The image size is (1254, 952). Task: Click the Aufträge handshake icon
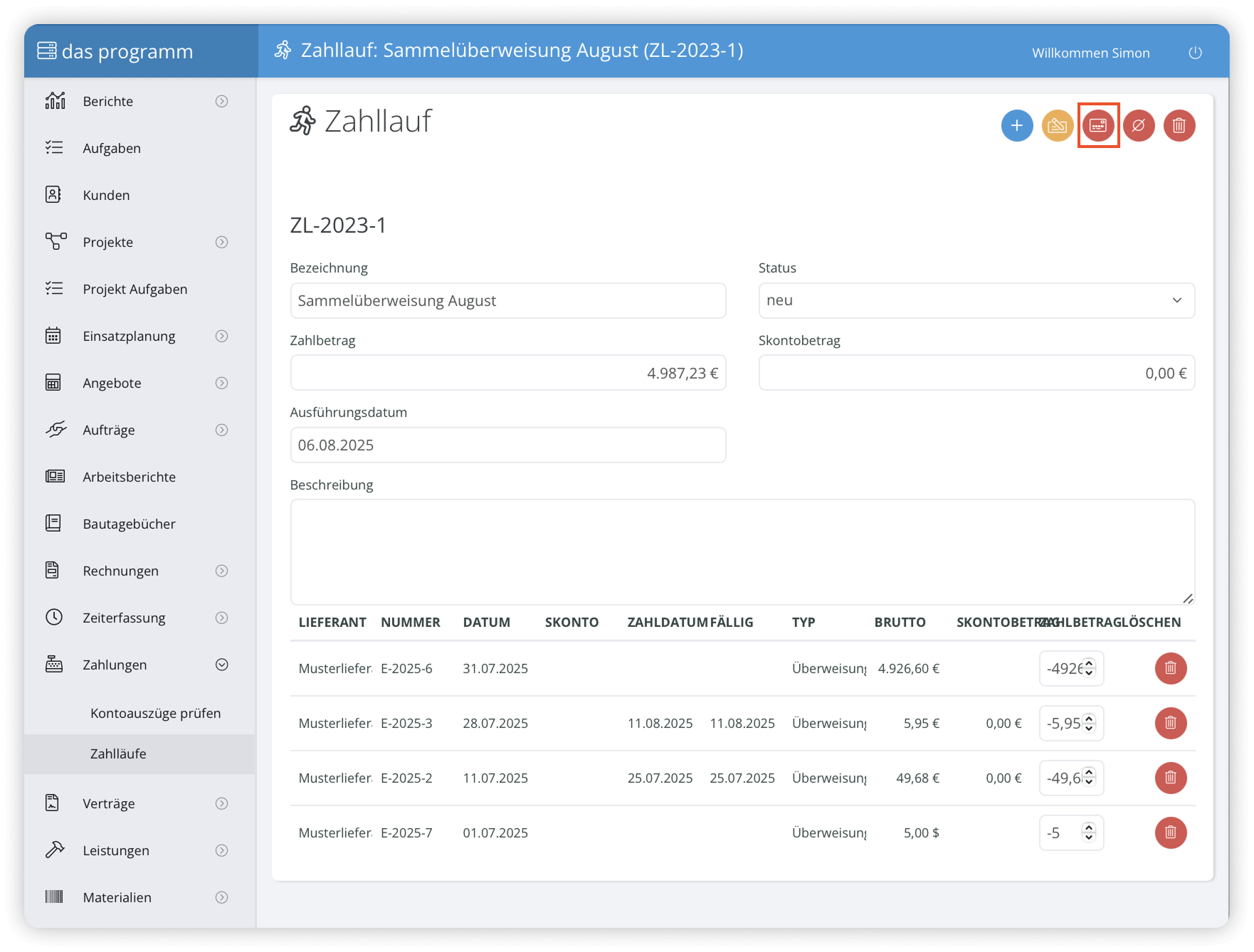click(56, 429)
